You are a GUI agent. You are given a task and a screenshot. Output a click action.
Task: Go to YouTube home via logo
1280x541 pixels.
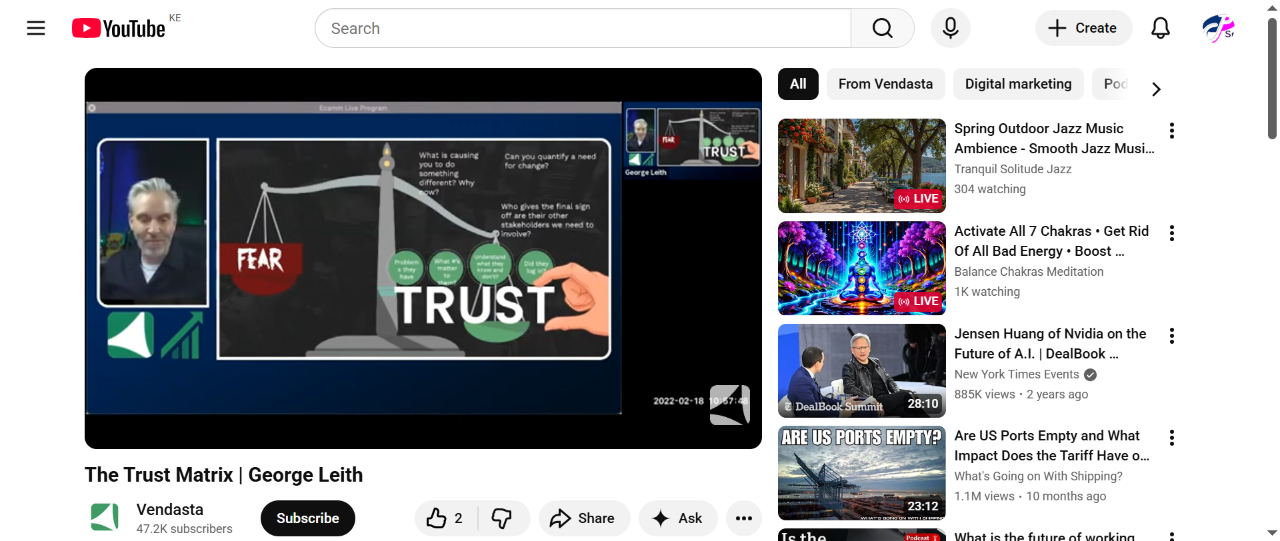click(118, 28)
